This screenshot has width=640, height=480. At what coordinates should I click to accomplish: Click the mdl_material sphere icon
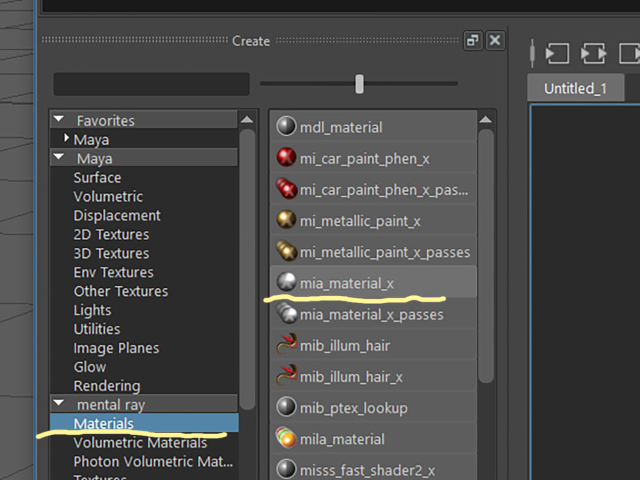tap(286, 126)
